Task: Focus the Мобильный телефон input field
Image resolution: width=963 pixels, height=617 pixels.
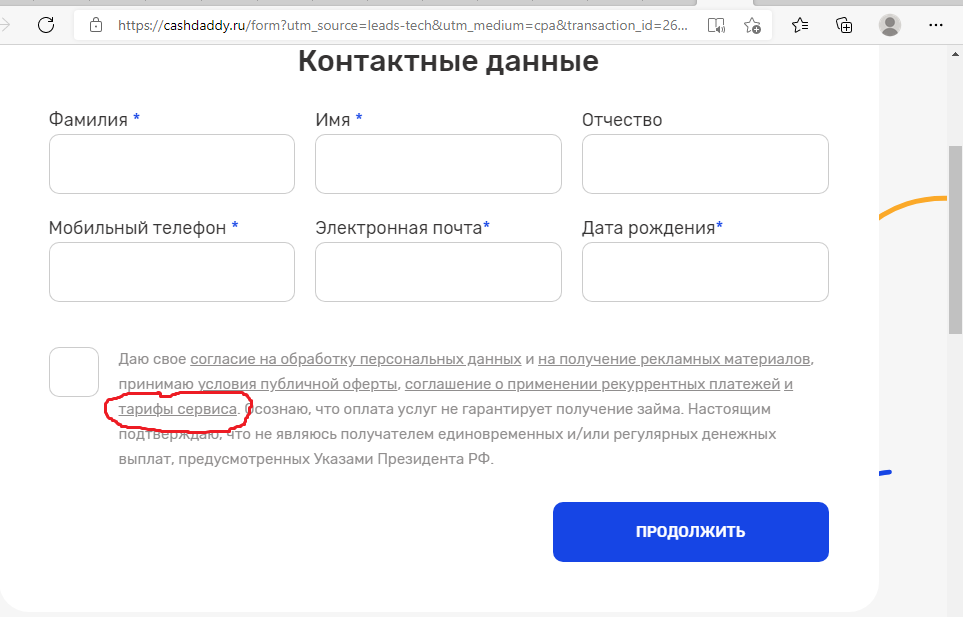Action: pyautogui.click(x=172, y=272)
